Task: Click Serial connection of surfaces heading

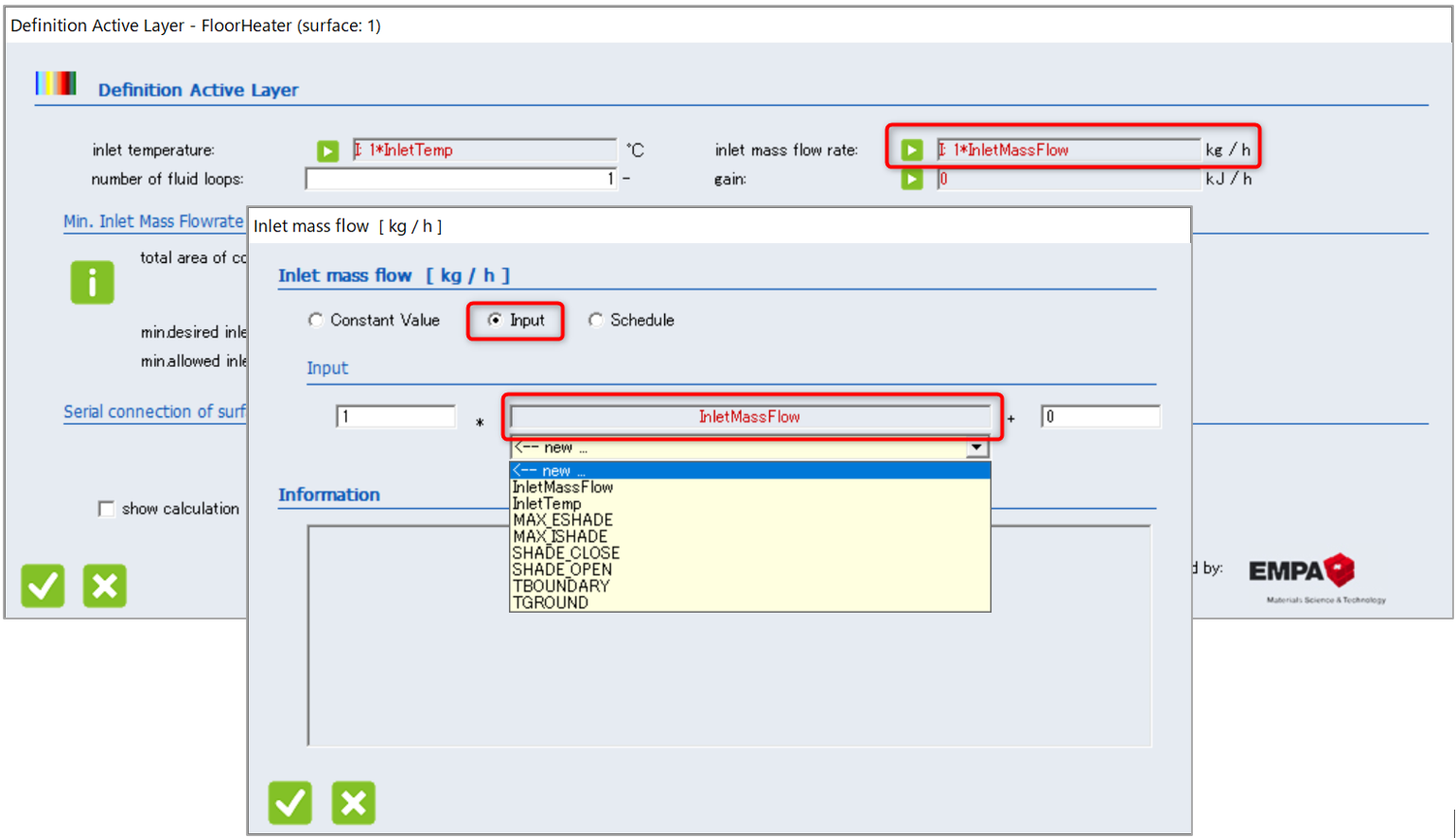Action: tap(154, 411)
